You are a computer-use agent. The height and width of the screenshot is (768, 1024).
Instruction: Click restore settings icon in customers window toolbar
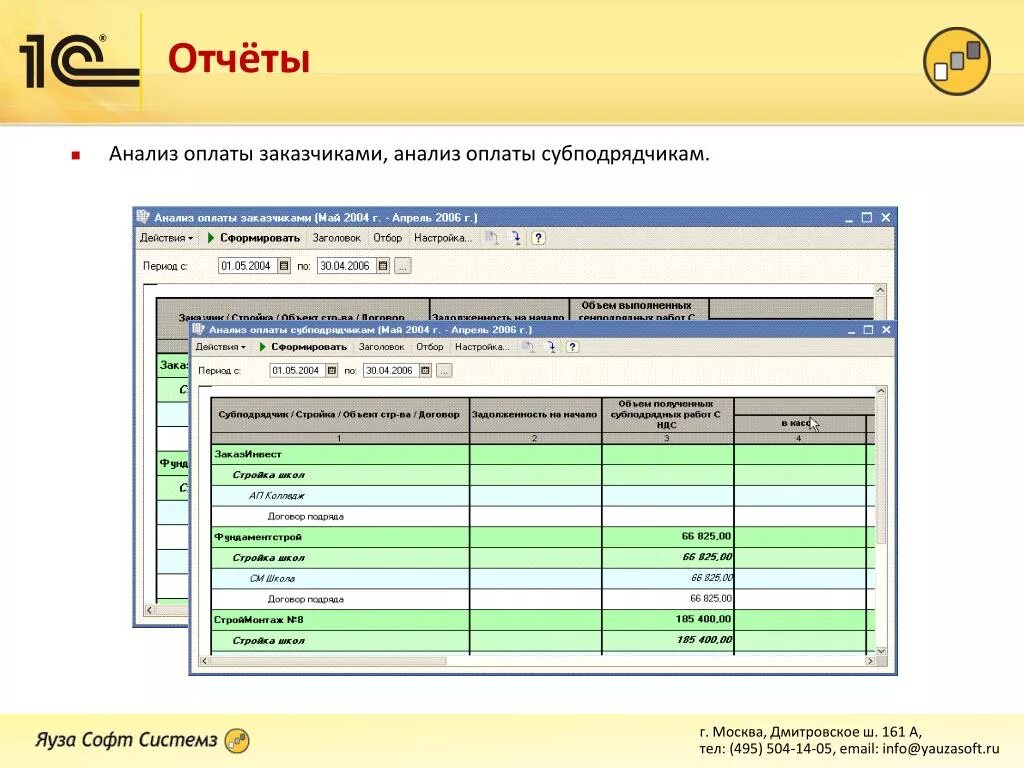point(492,238)
